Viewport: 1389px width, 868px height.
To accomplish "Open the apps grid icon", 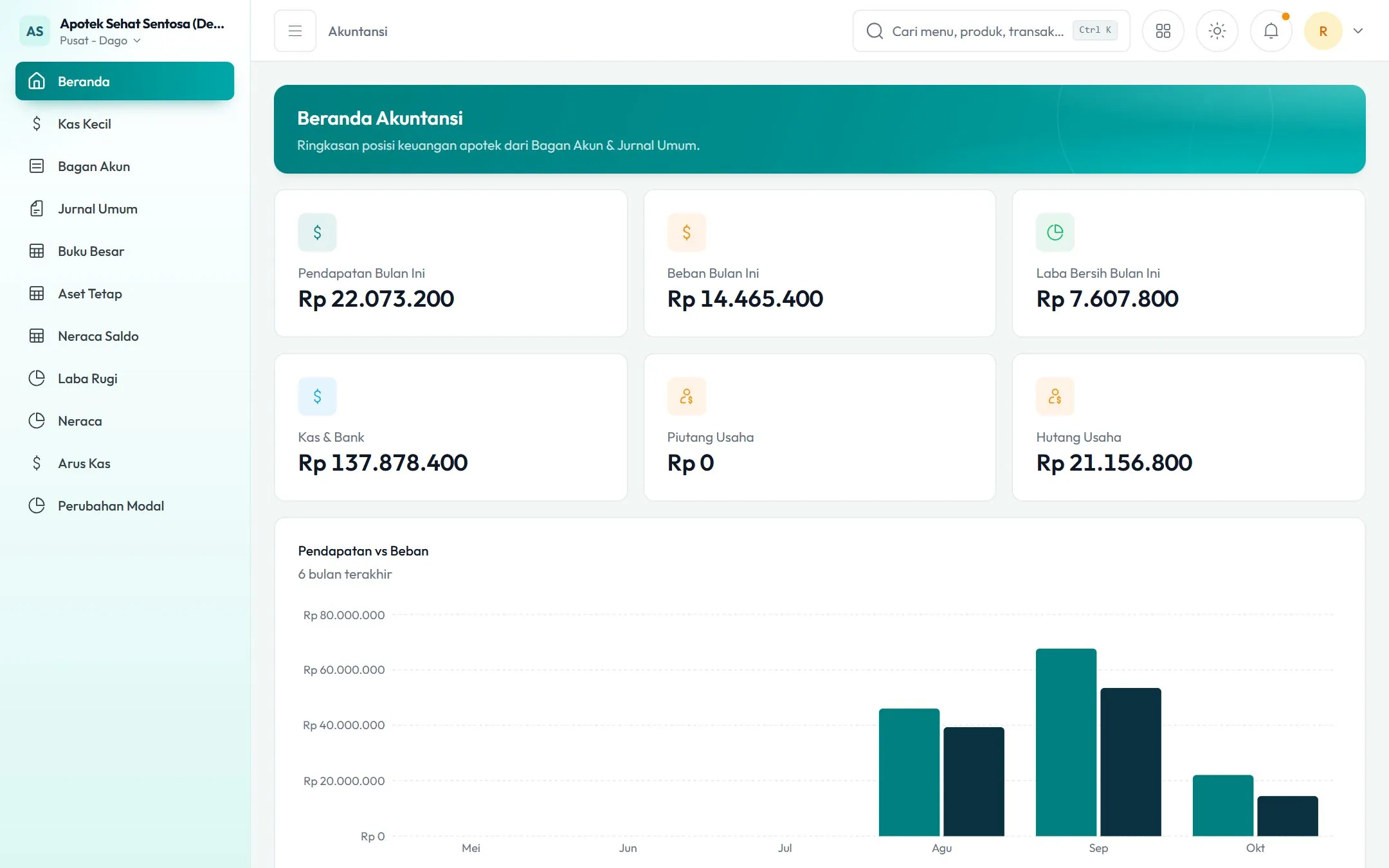I will click(x=1163, y=31).
